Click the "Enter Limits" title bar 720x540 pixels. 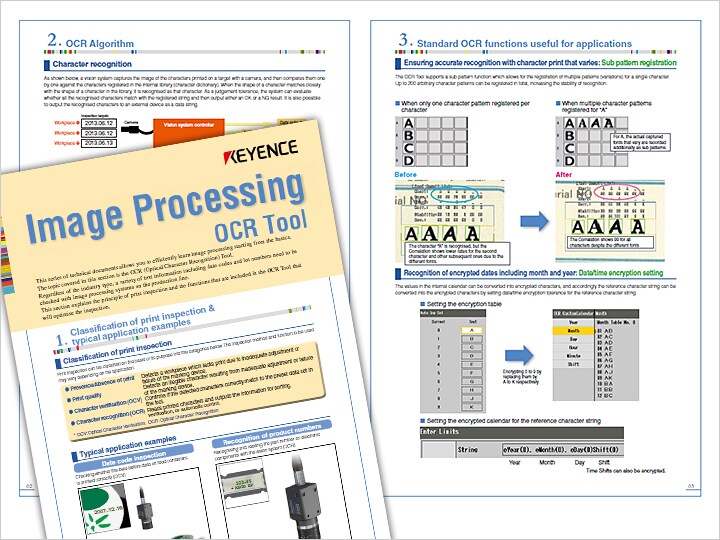point(522,432)
